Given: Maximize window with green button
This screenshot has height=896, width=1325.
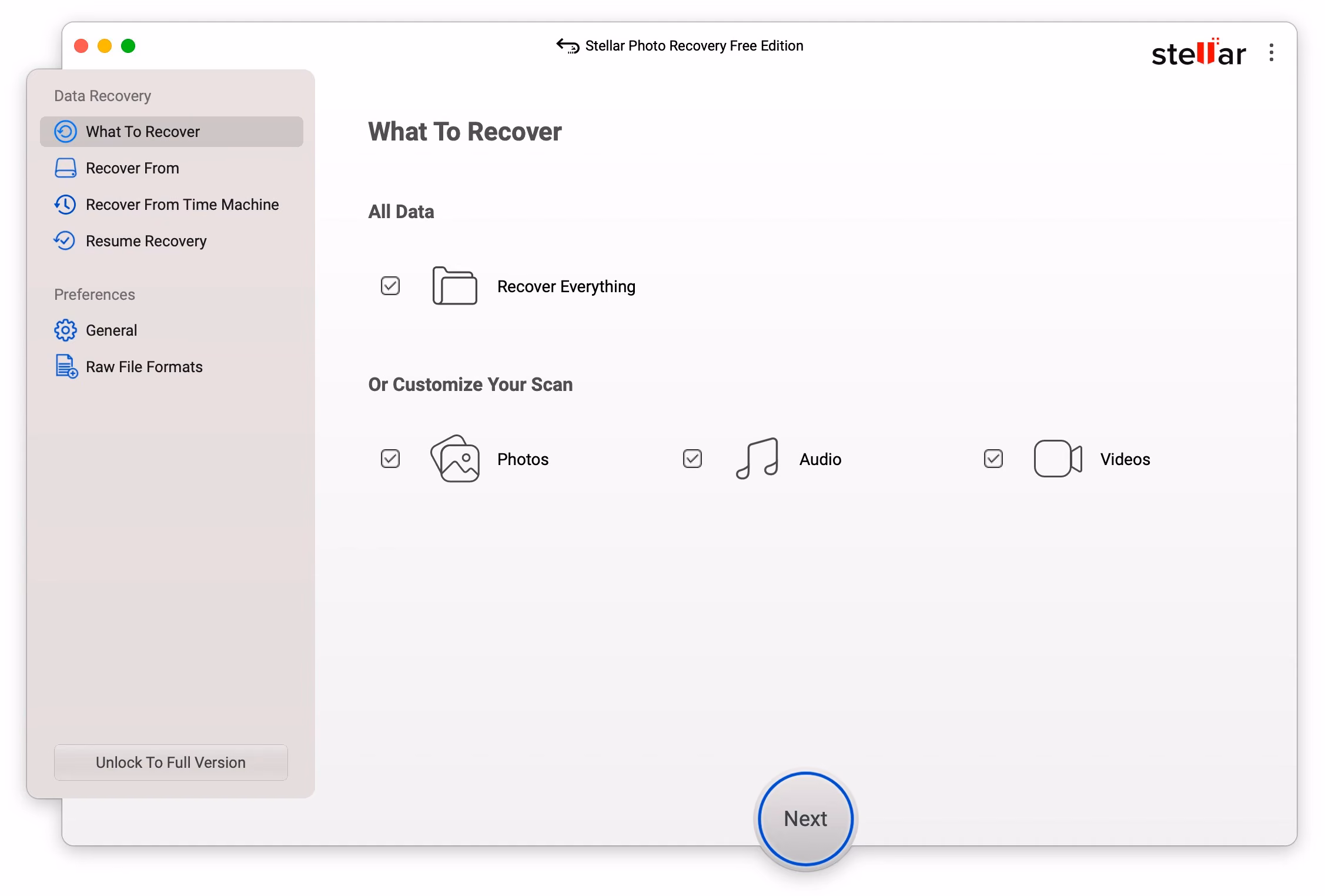Looking at the screenshot, I should click(x=128, y=46).
